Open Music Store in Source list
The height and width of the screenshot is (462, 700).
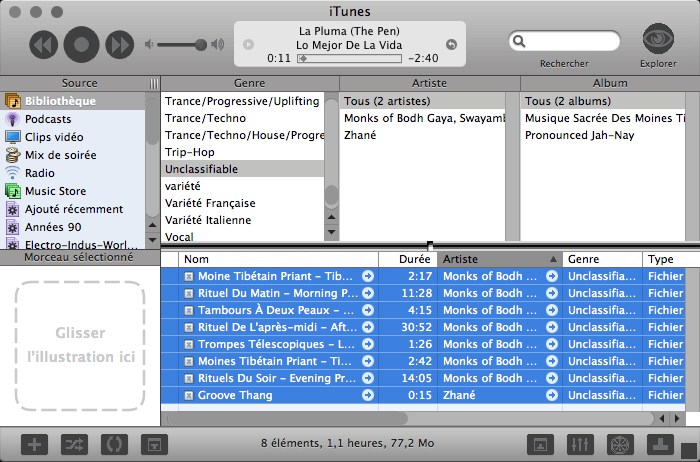point(55,191)
